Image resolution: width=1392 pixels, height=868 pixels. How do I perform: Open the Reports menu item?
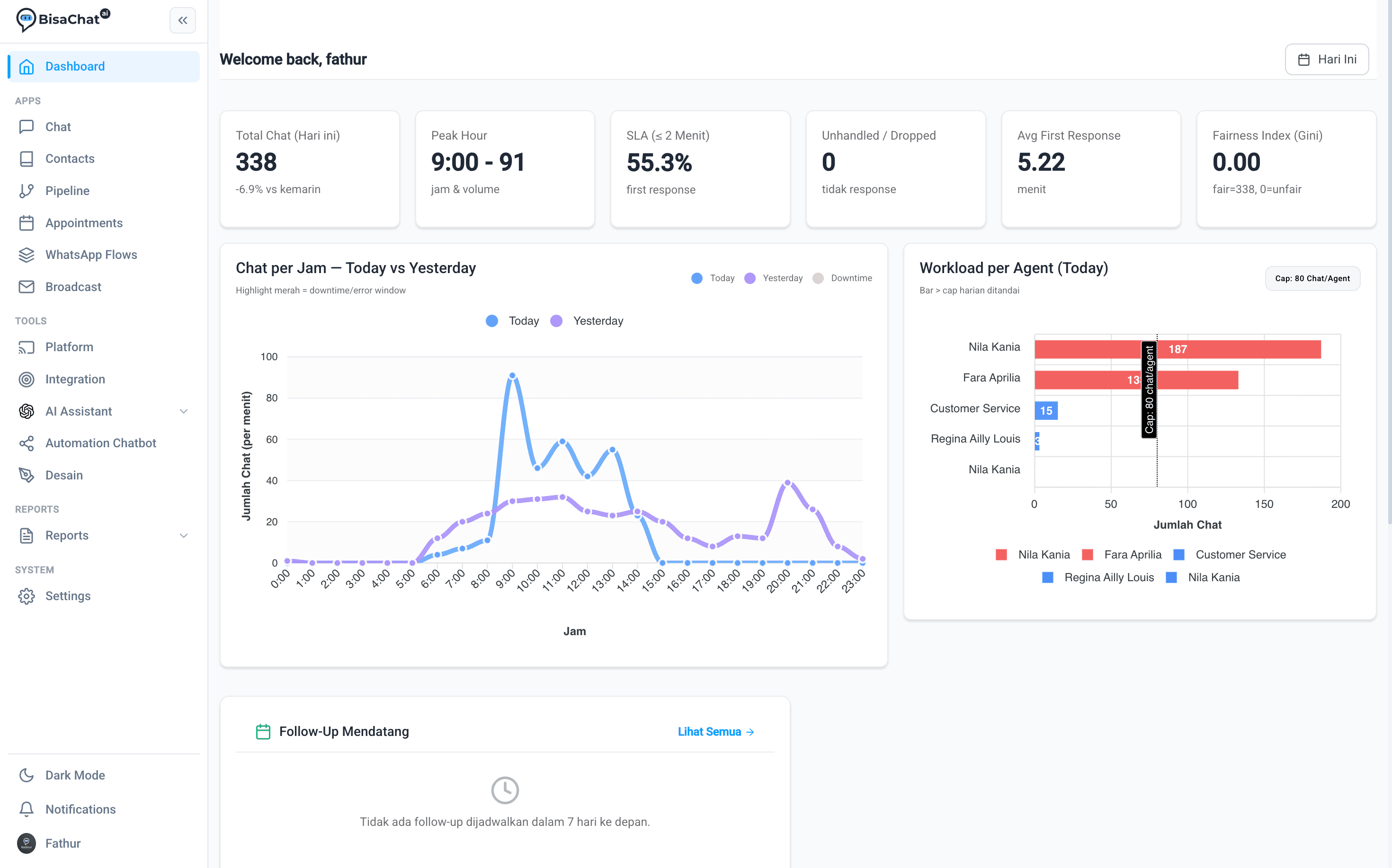[x=104, y=536]
